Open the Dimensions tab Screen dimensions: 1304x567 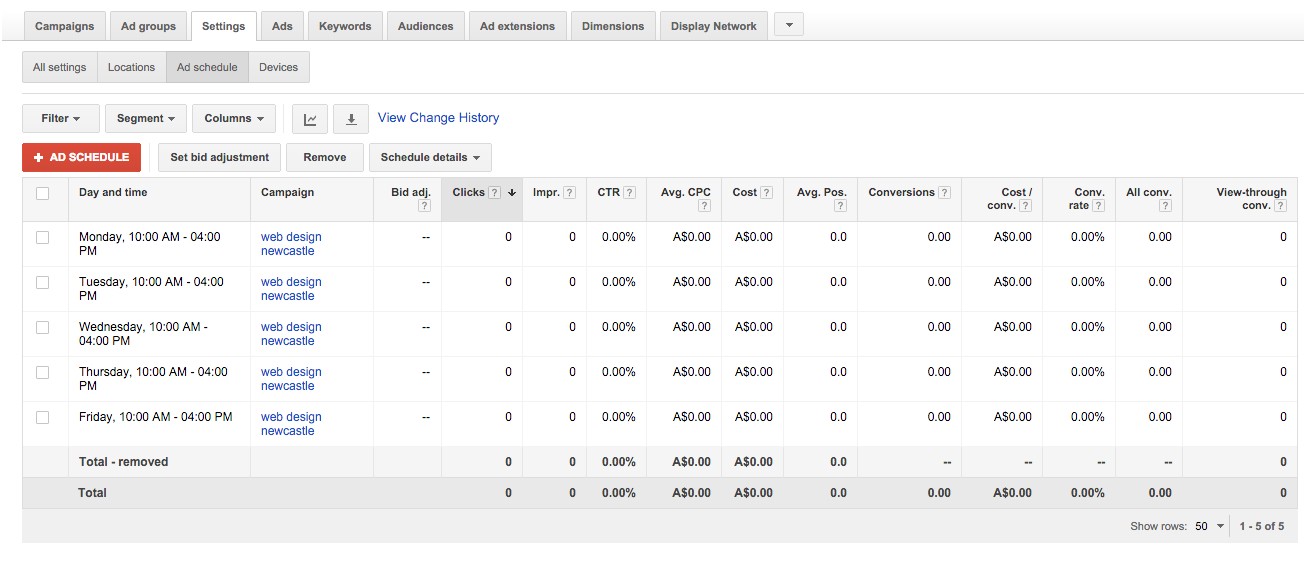click(613, 26)
